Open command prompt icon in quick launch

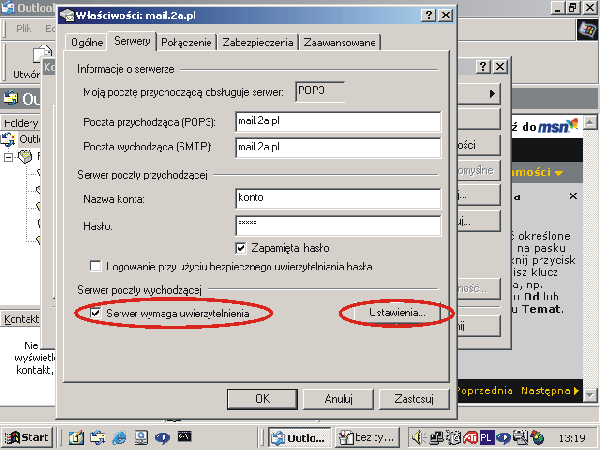tap(185, 437)
